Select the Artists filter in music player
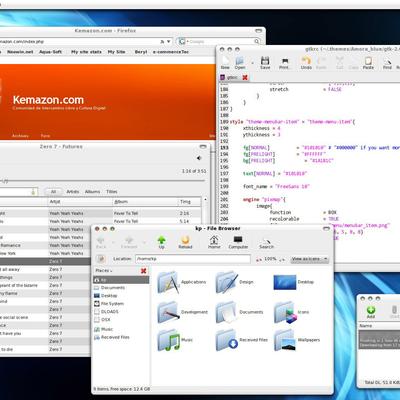The image size is (400, 400). [x=73, y=192]
